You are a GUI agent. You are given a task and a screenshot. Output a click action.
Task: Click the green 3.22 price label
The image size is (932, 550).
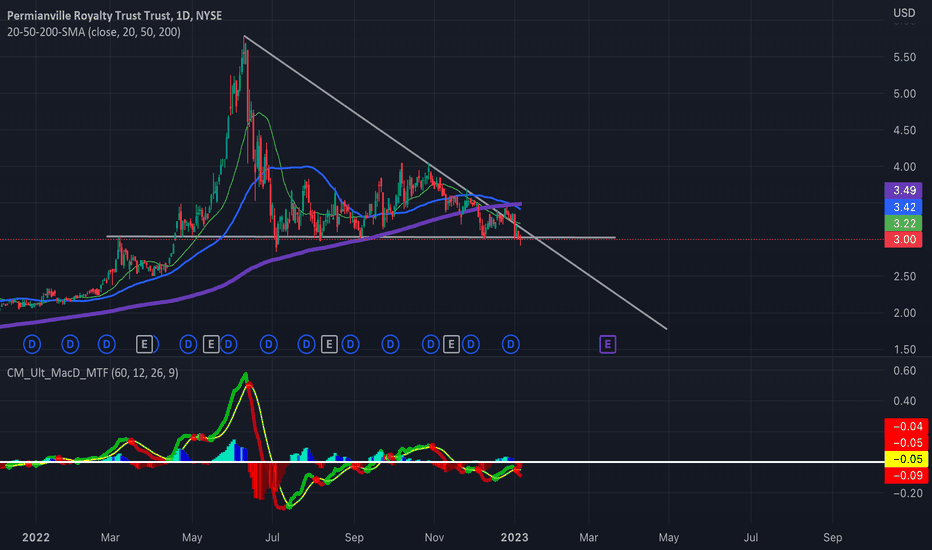pyautogui.click(x=903, y=224)
